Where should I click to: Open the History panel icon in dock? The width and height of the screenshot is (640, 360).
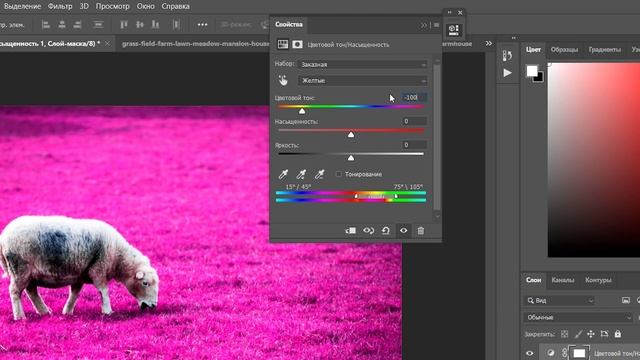pos(507,56)
